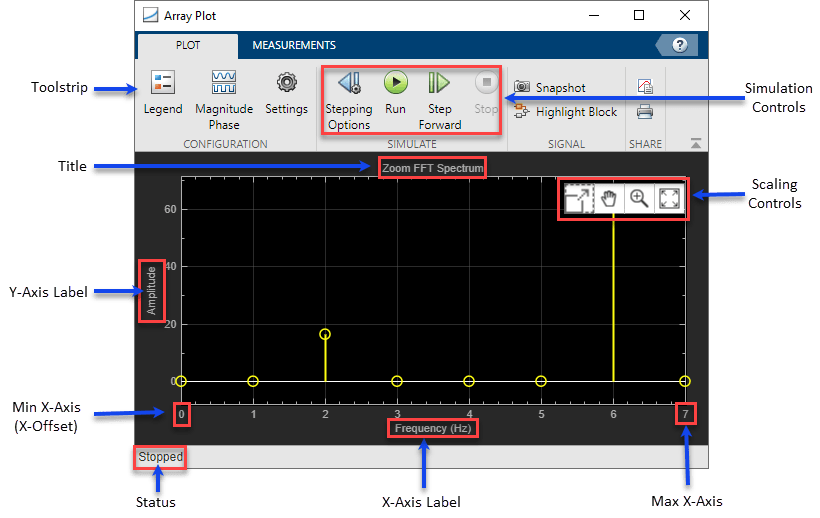Screen dimensions: 820x518
Task: Click x-axis tick label 7
Action: 685,415
